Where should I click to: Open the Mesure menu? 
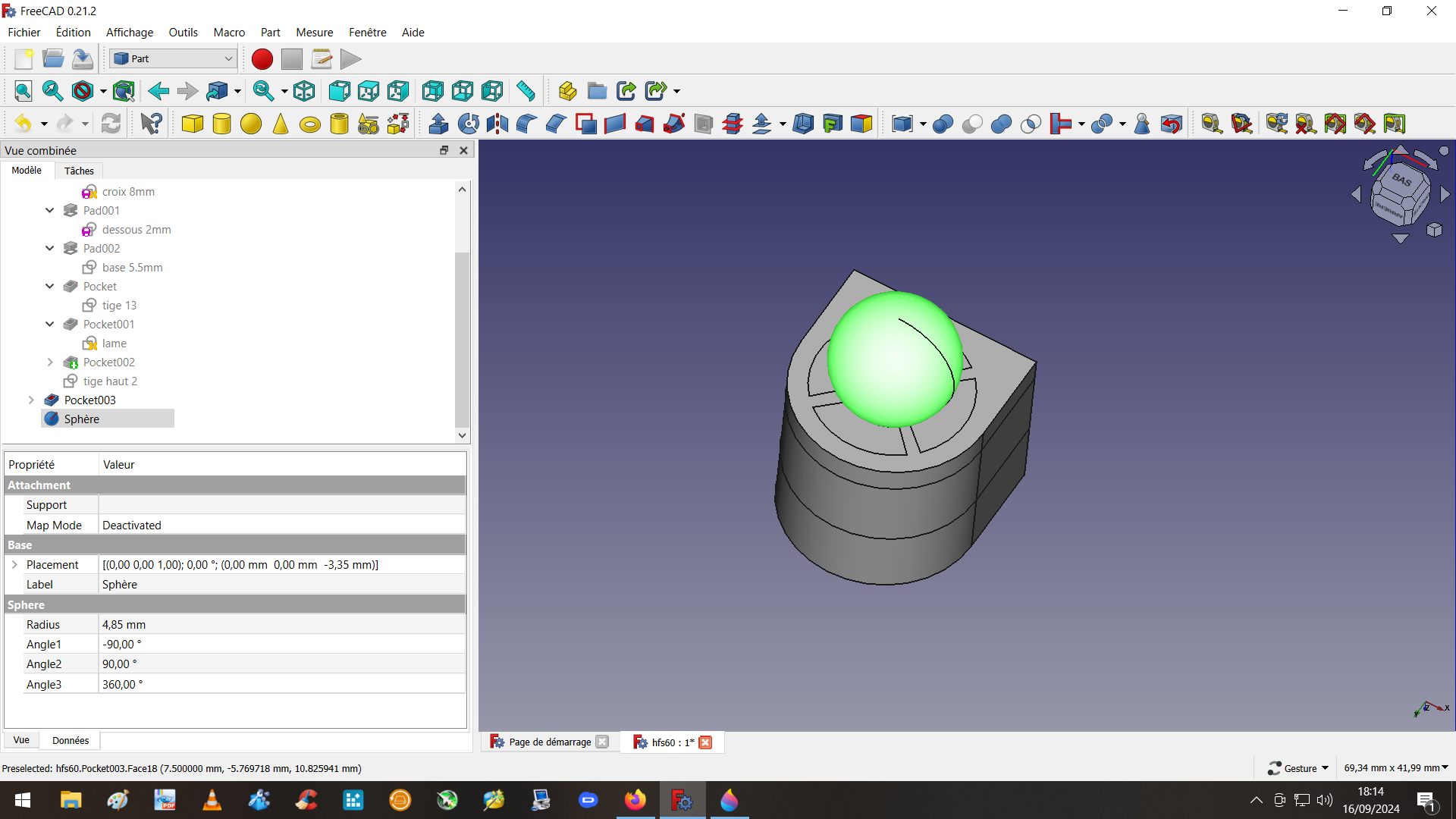click(x=314, y=33)
